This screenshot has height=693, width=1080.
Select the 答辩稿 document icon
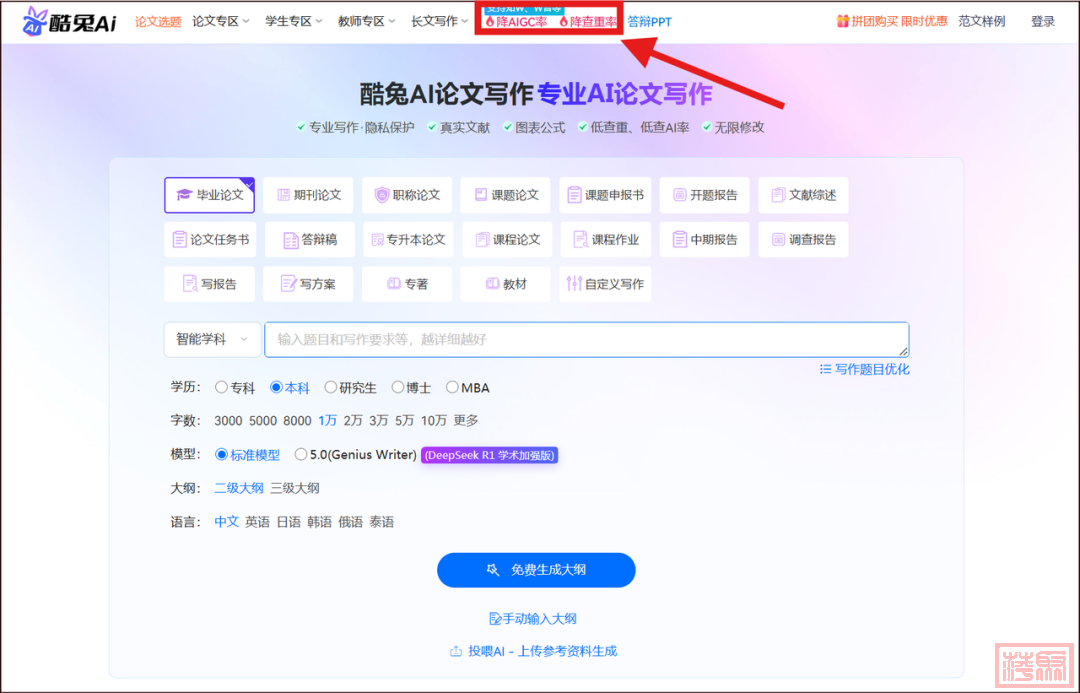click(290, 240)
